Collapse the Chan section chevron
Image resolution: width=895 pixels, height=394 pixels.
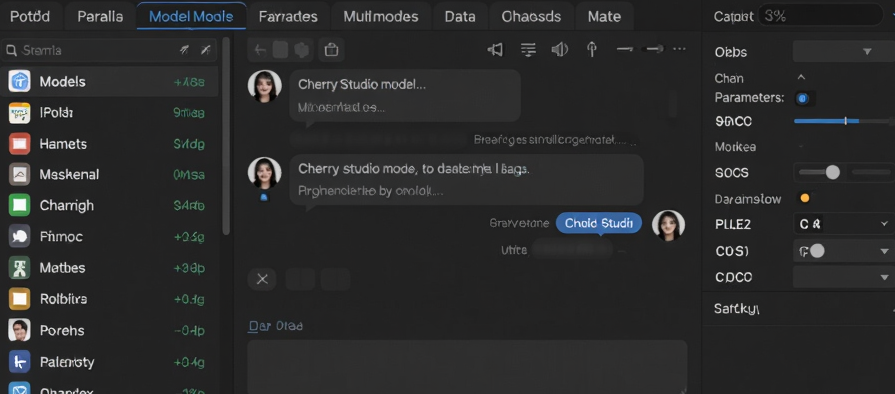tap(801, 77)
